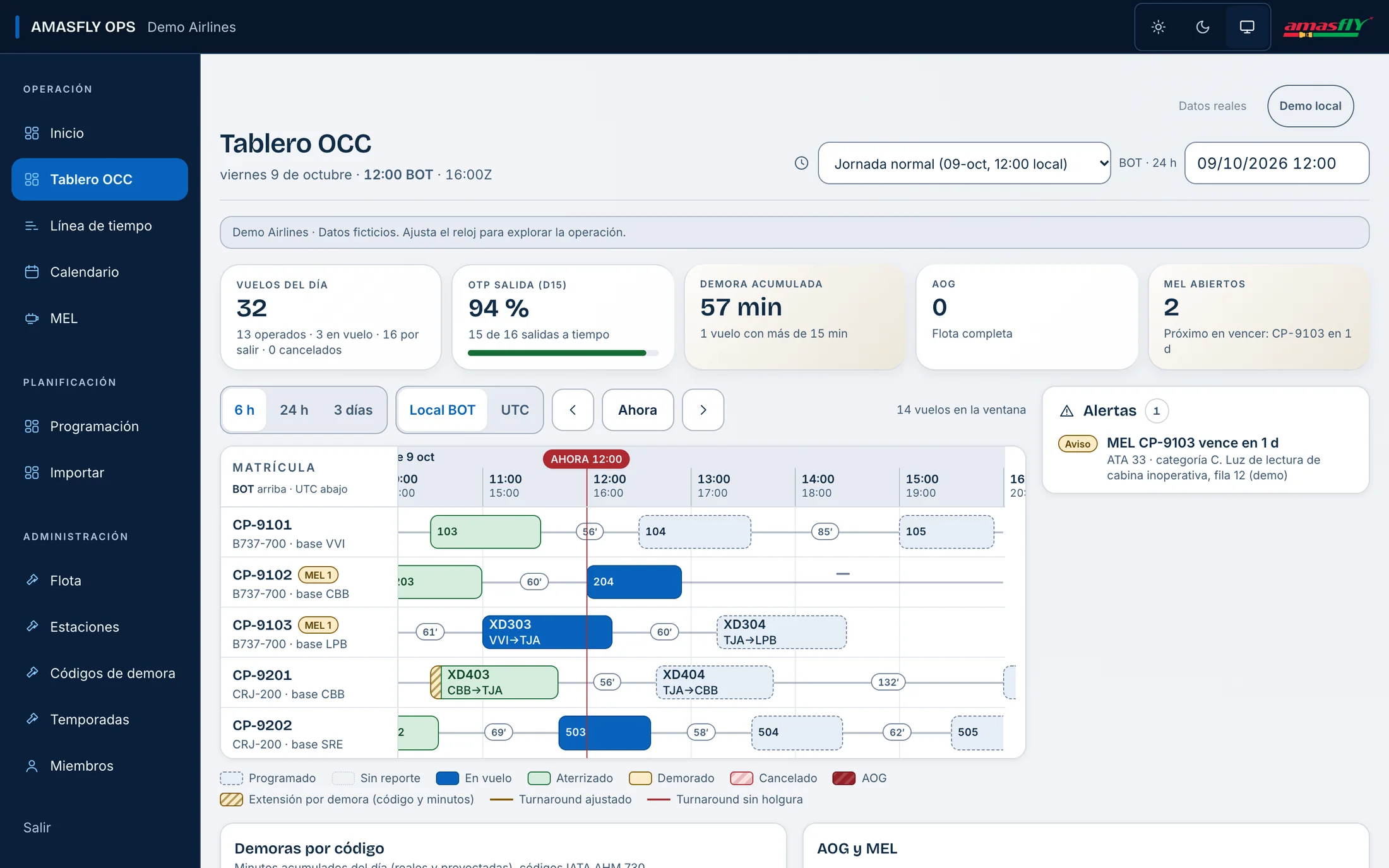The width and height of the screenshot is (1389, 868).
Task: Click the En vuelo blue legend swatch
Action: pos(448,778)
